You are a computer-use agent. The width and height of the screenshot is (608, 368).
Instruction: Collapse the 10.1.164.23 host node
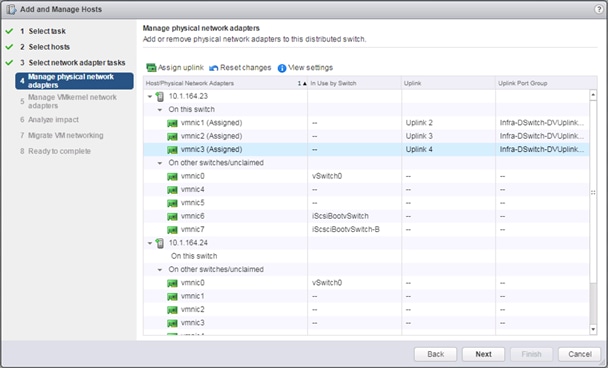coord(150,97)
